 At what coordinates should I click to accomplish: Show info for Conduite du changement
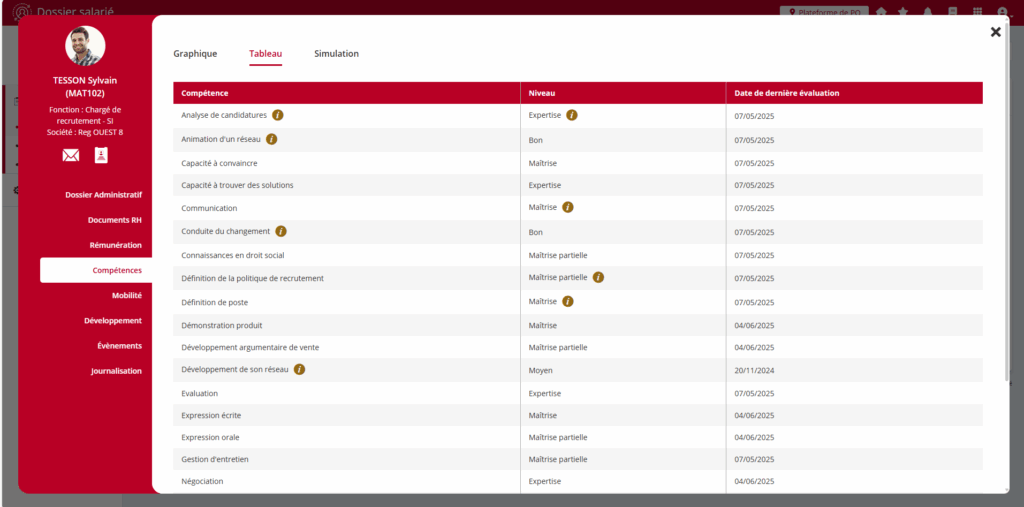281,231
